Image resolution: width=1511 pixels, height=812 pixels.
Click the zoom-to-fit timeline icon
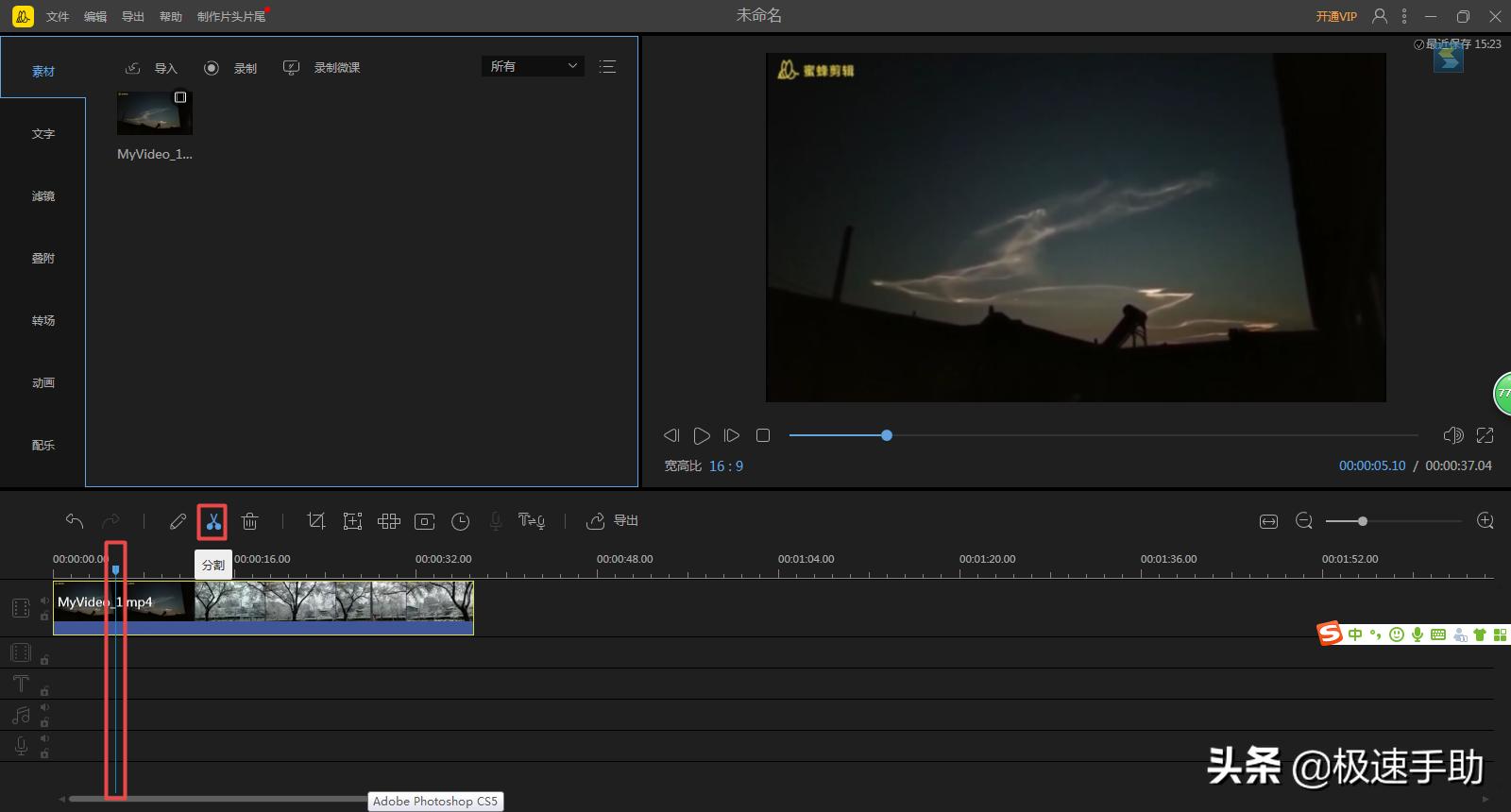(x=1268, y=521)
